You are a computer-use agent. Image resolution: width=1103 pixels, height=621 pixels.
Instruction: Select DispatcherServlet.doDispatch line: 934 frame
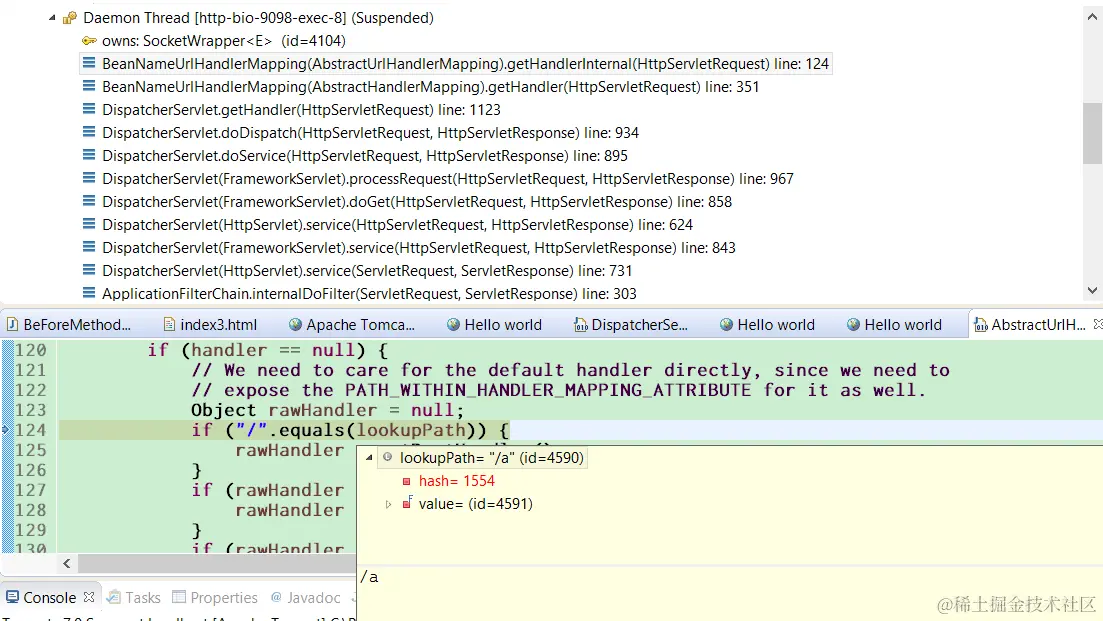tap(370, 133)
